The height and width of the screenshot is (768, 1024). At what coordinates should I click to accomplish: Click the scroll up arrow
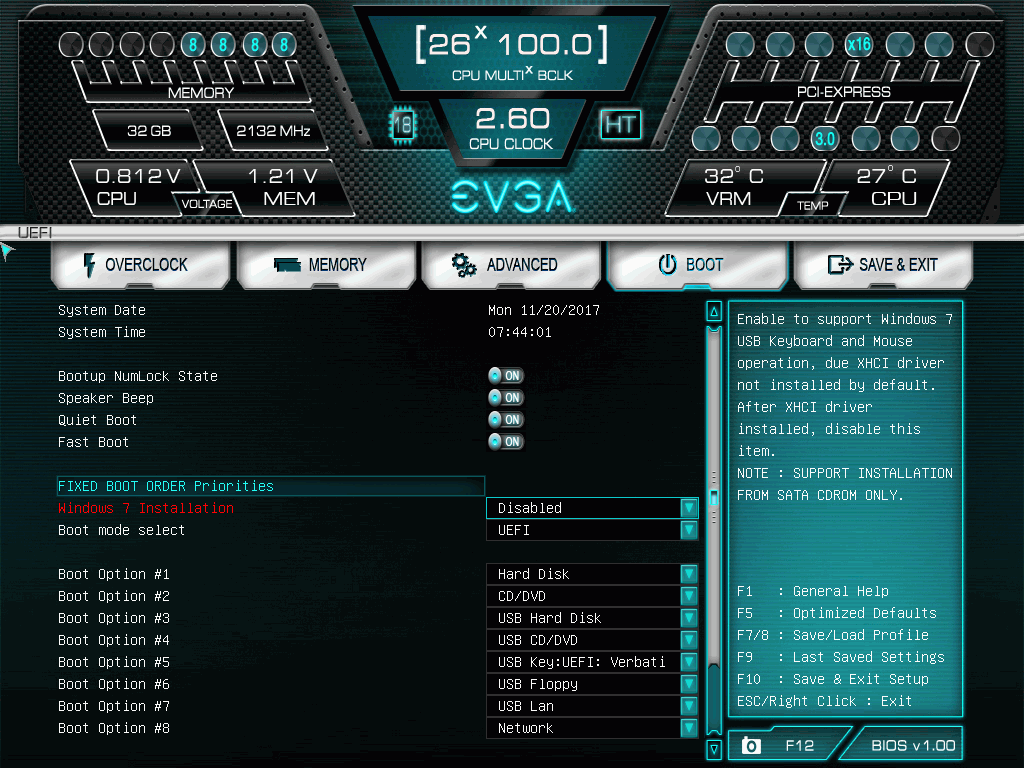pos(714,312)
